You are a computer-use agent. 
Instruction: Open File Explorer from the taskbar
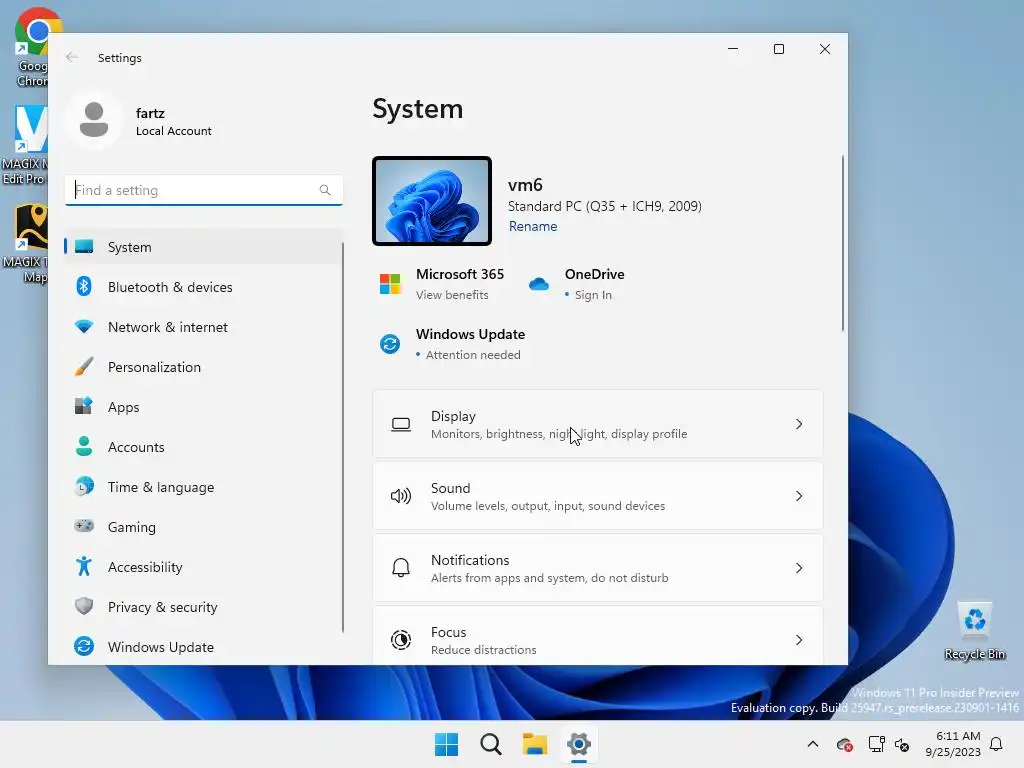(x=535, y=744)
